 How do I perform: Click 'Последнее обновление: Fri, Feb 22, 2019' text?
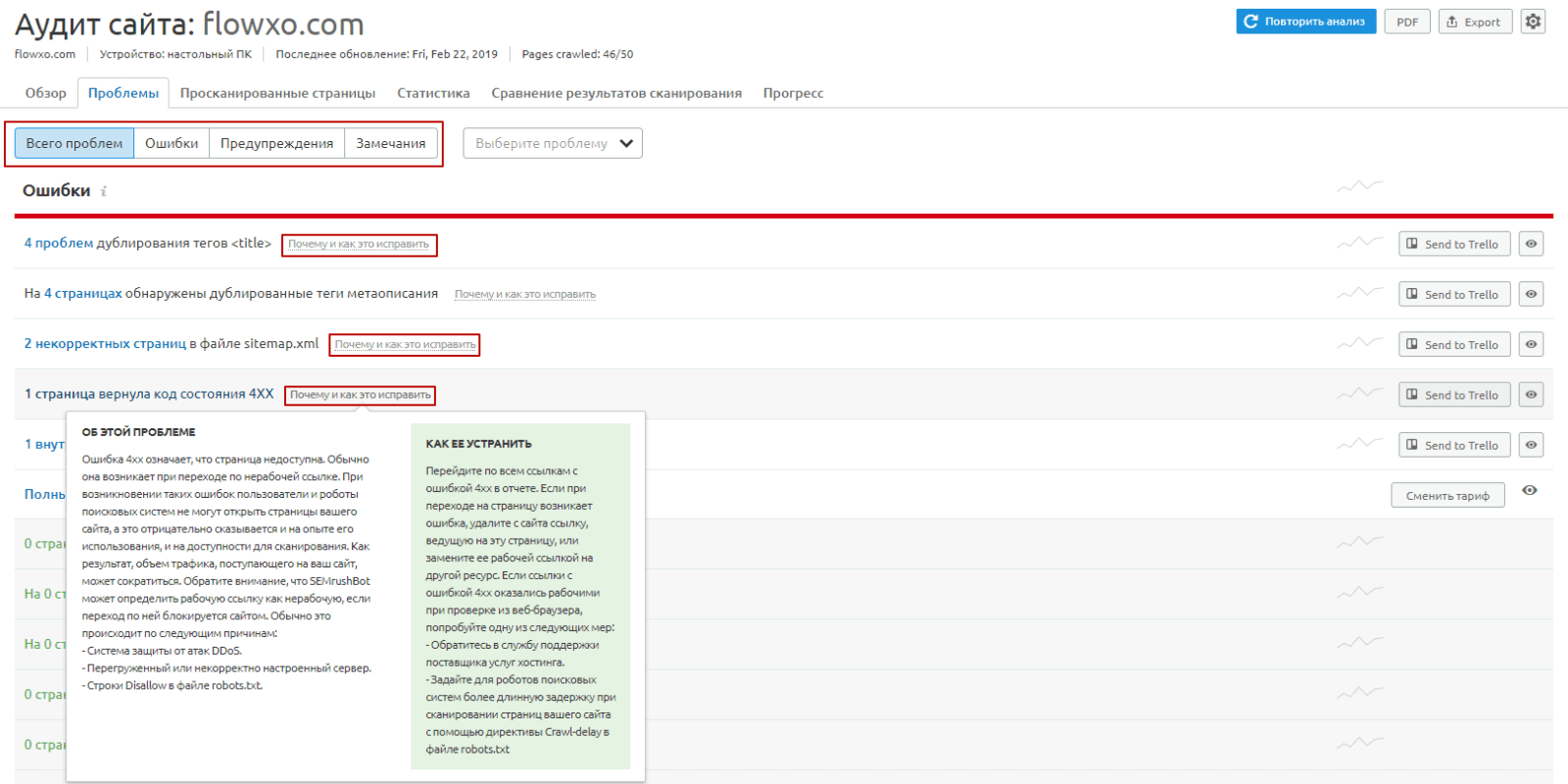386,54
